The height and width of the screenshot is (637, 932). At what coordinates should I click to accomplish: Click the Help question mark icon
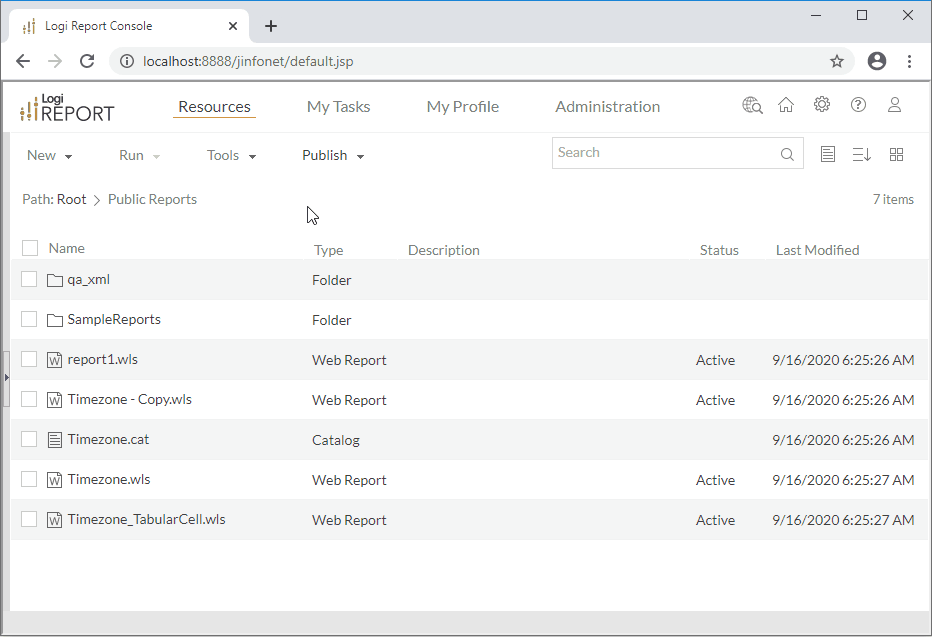click(x=858, y=105)
